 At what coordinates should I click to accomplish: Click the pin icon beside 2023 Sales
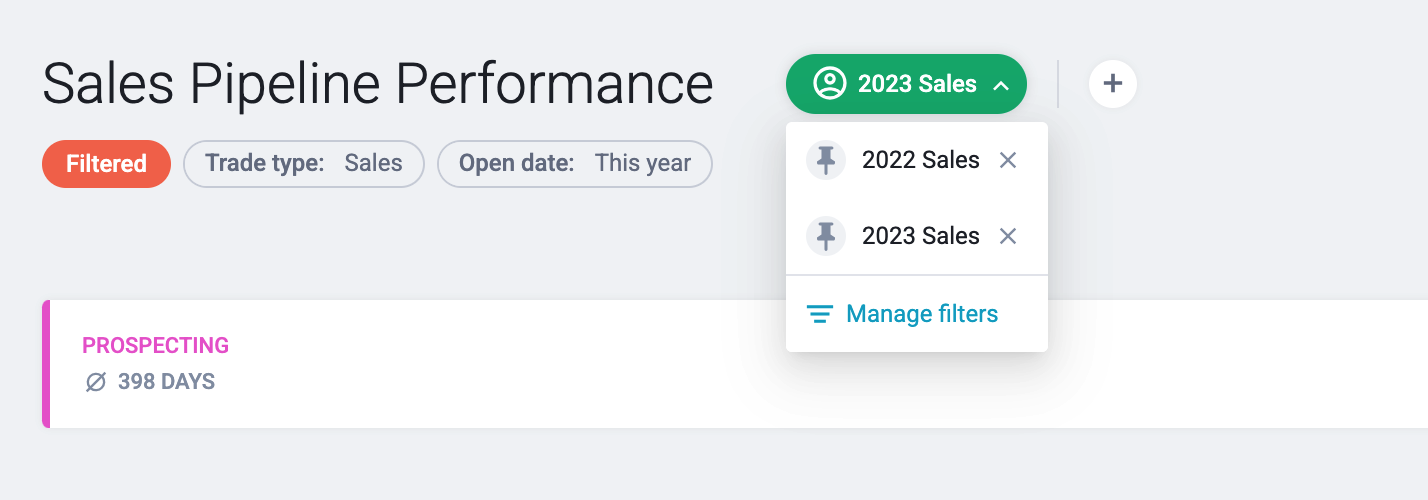[x=826, y=236]
